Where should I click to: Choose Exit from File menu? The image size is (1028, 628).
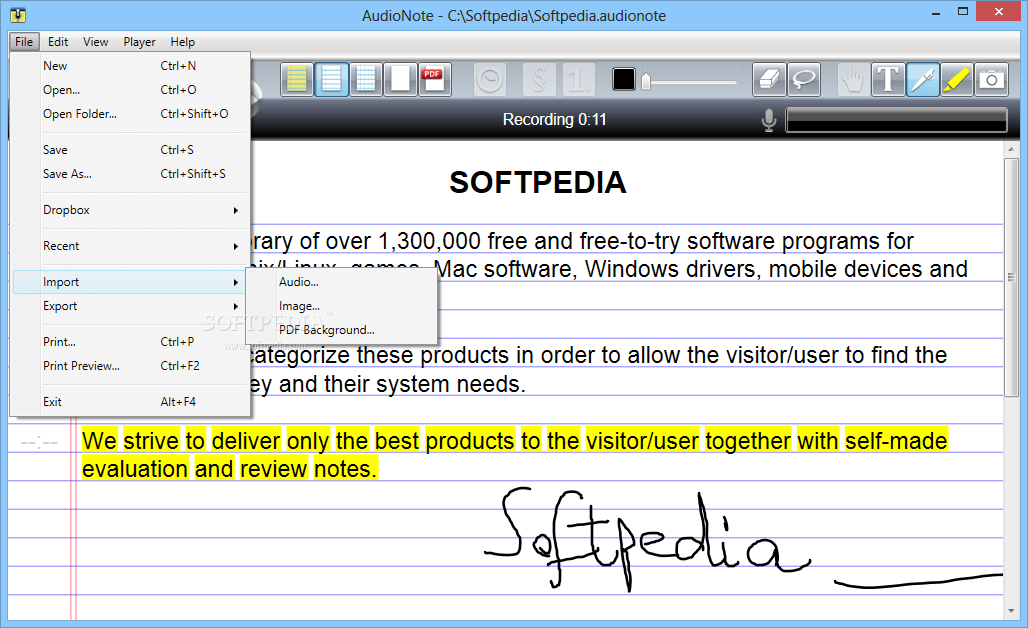(x=130, y=402)
